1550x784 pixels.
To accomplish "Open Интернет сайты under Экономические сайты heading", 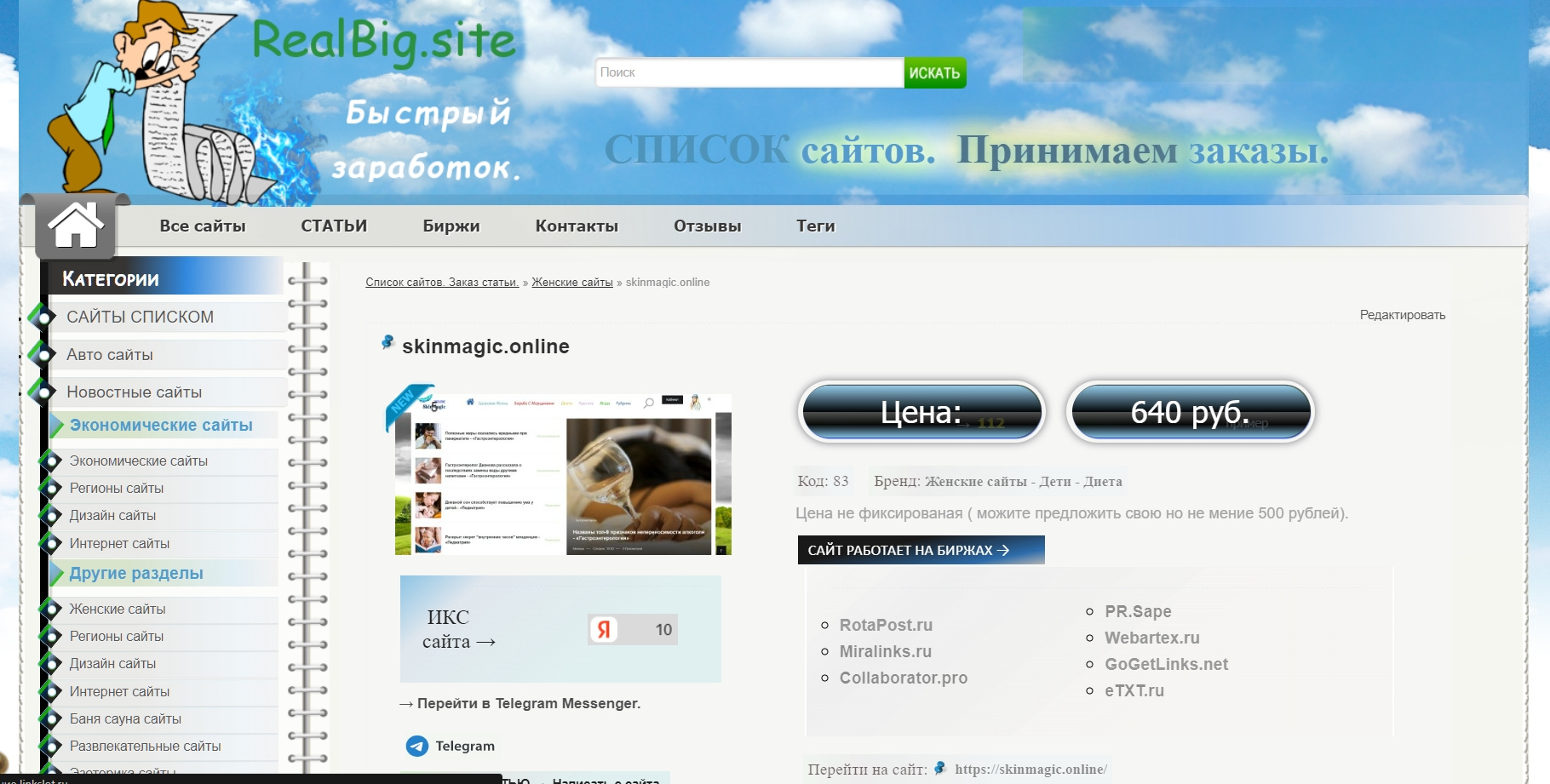I will tap(119, 544).
